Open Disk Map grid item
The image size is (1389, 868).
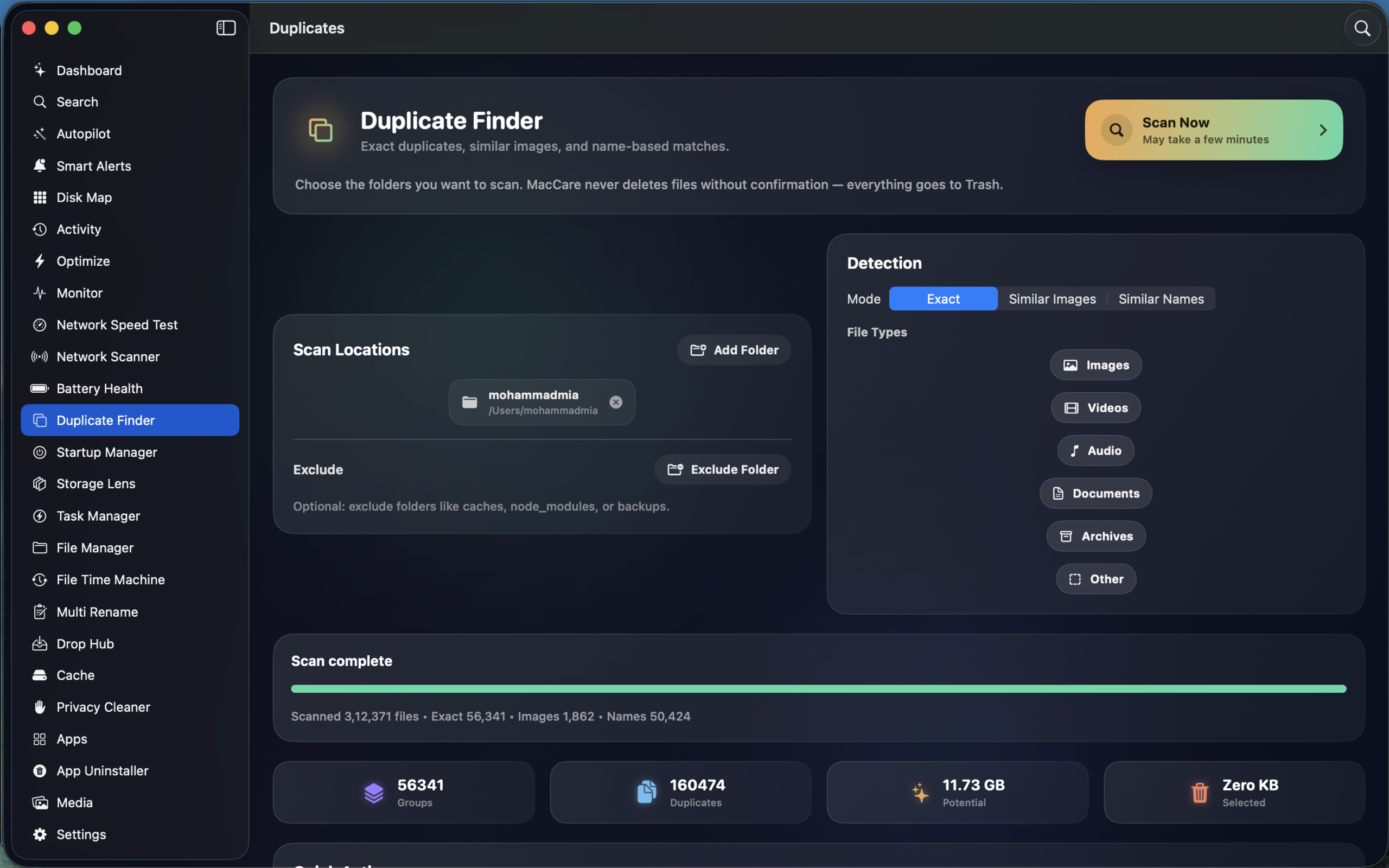(130, 197)
